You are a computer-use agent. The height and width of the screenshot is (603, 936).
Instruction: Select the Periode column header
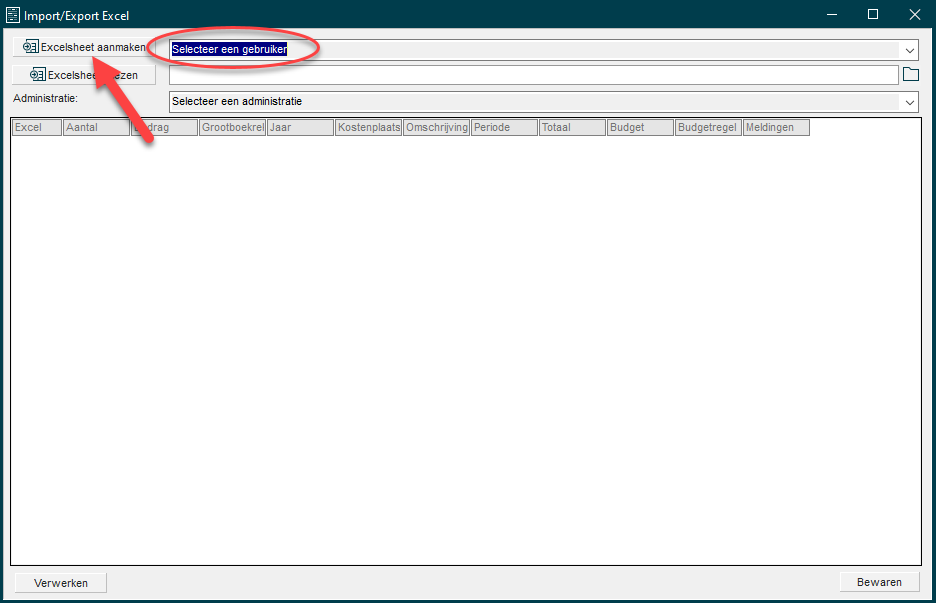[x=504, y=128]
